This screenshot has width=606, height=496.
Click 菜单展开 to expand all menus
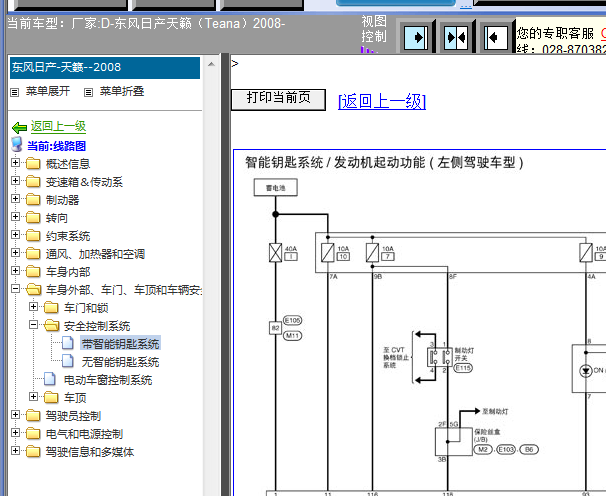point(48,92)
